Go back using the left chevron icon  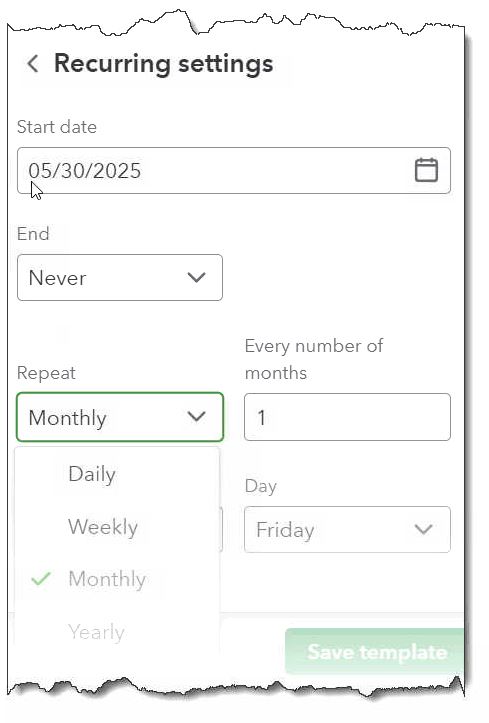[33, 64]
